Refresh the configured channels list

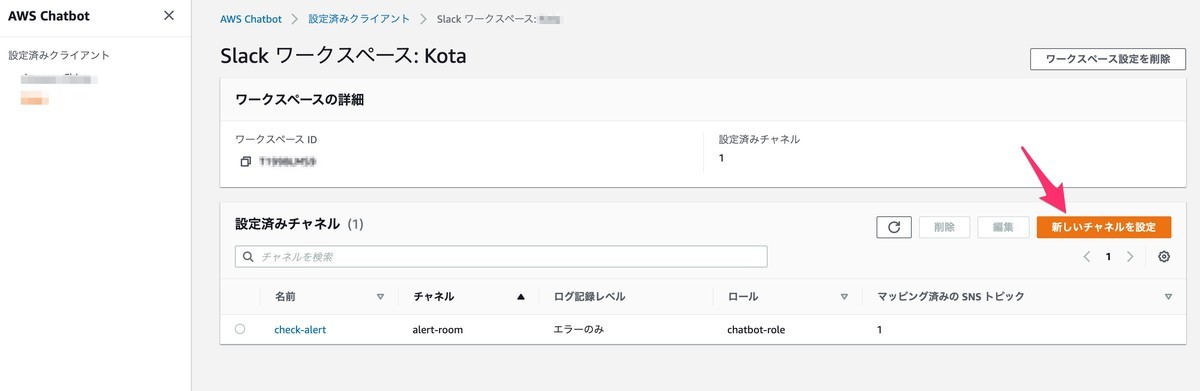(893, 227)
